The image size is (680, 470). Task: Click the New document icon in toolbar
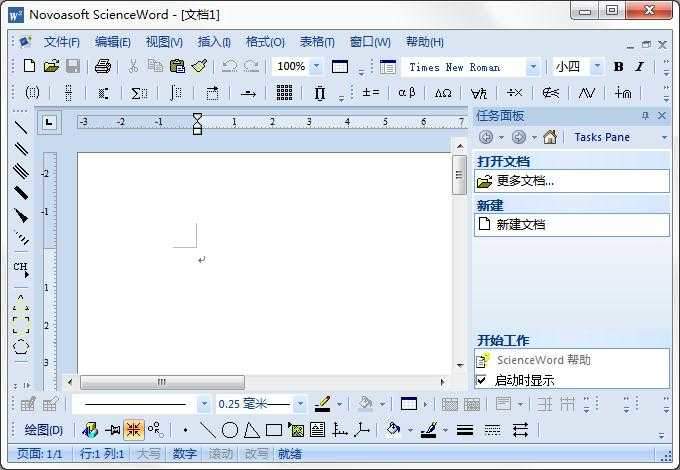[x=29, y=67]
